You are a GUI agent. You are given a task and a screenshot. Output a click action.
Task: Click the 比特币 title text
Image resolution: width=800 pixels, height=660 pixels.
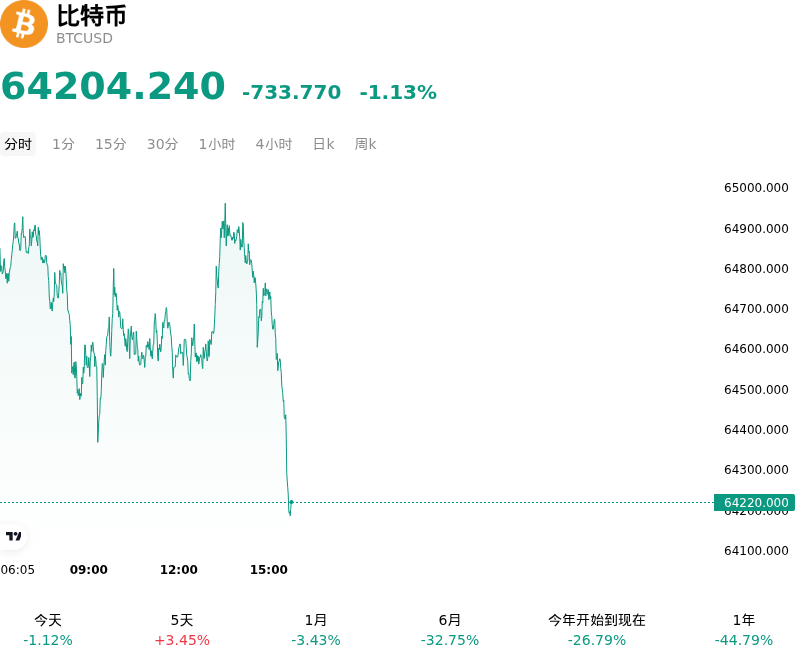(x=91, y=16)
